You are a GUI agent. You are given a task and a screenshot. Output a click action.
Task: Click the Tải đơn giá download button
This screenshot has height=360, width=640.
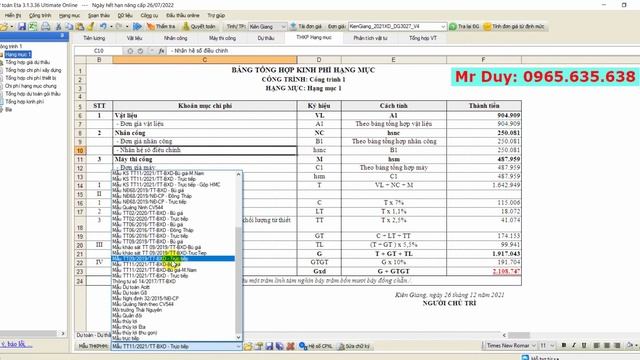306,27
